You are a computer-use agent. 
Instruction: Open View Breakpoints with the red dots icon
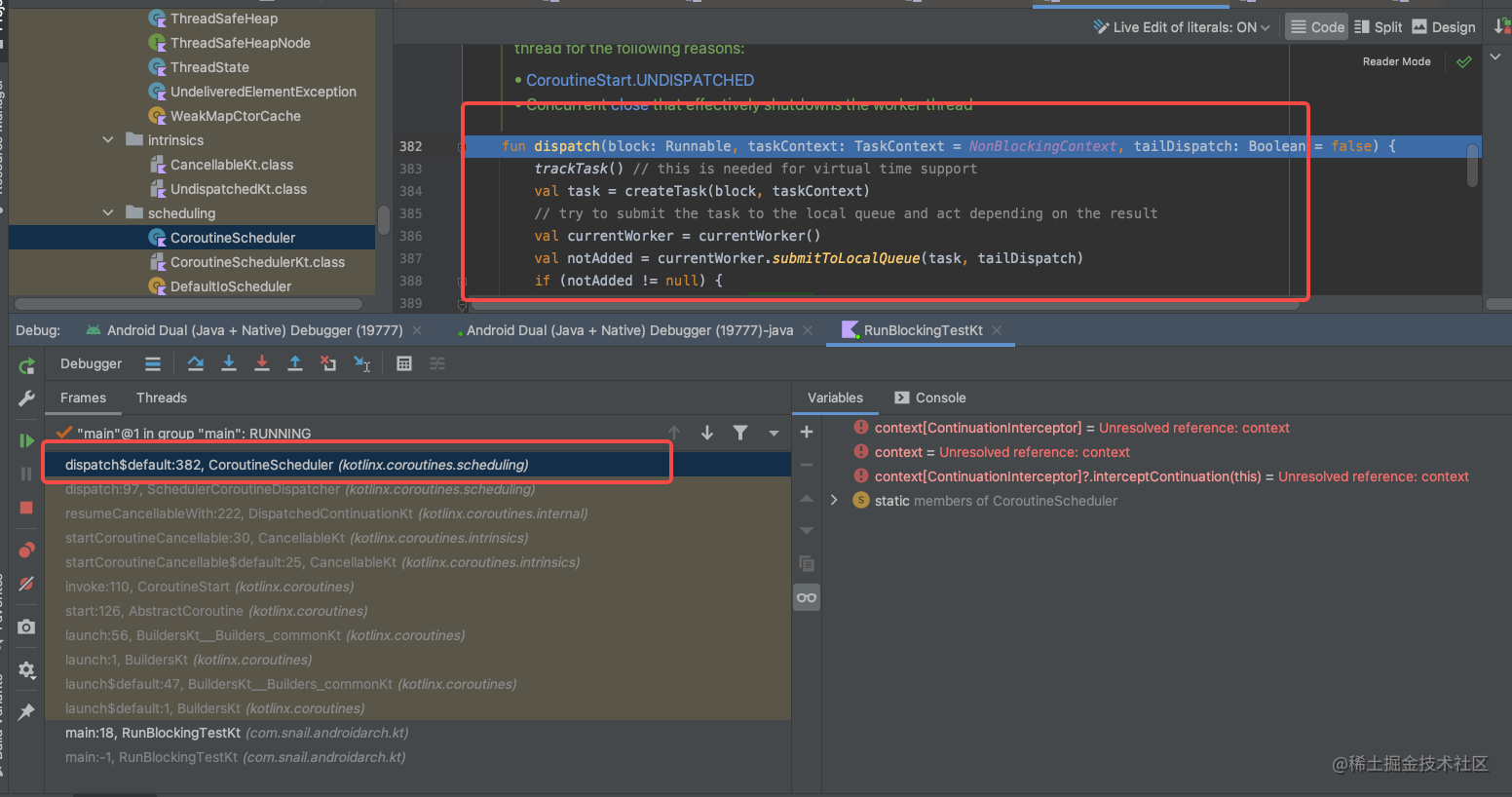point(26,550)
